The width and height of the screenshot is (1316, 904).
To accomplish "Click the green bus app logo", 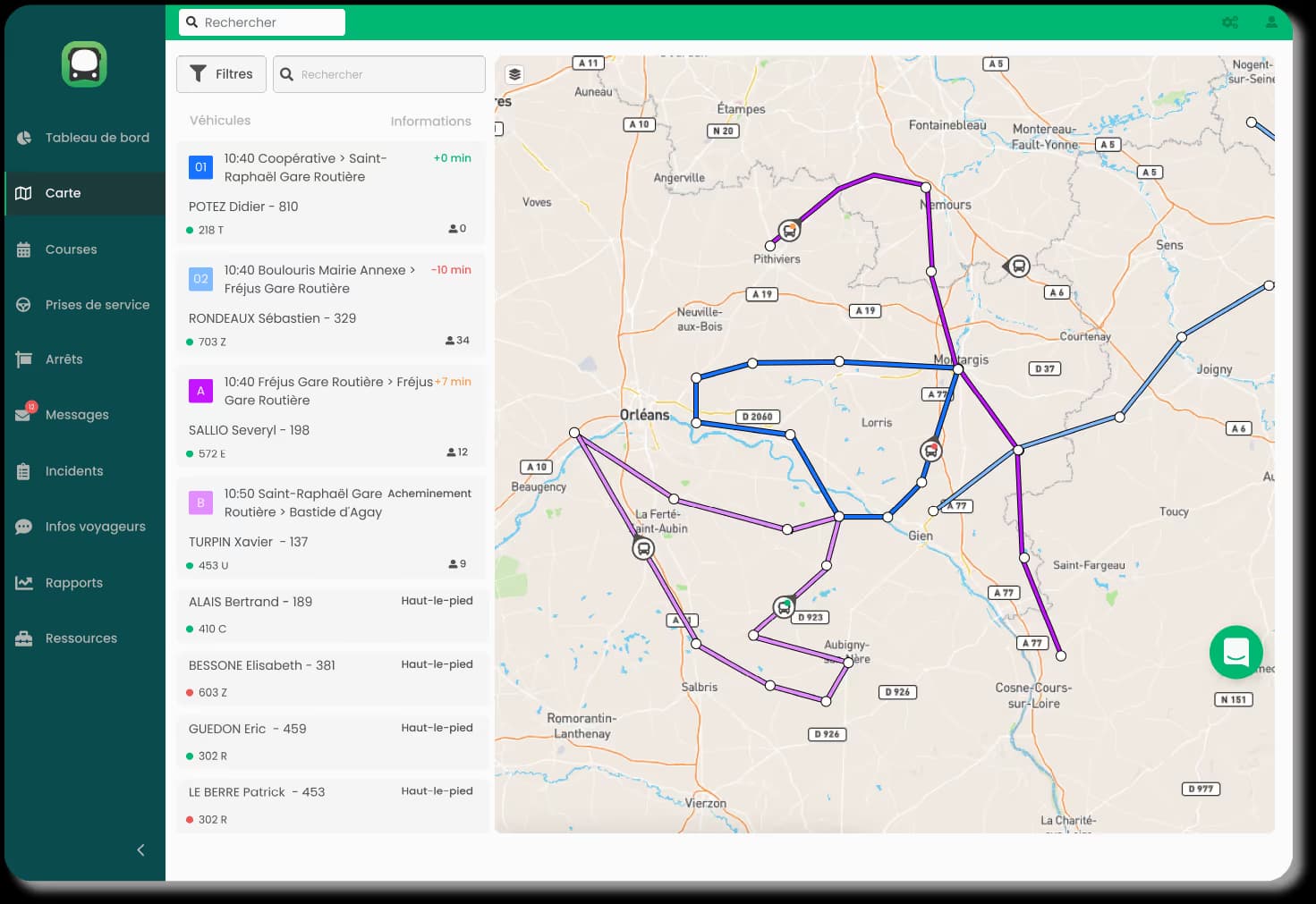I will (x=84, y=64).
